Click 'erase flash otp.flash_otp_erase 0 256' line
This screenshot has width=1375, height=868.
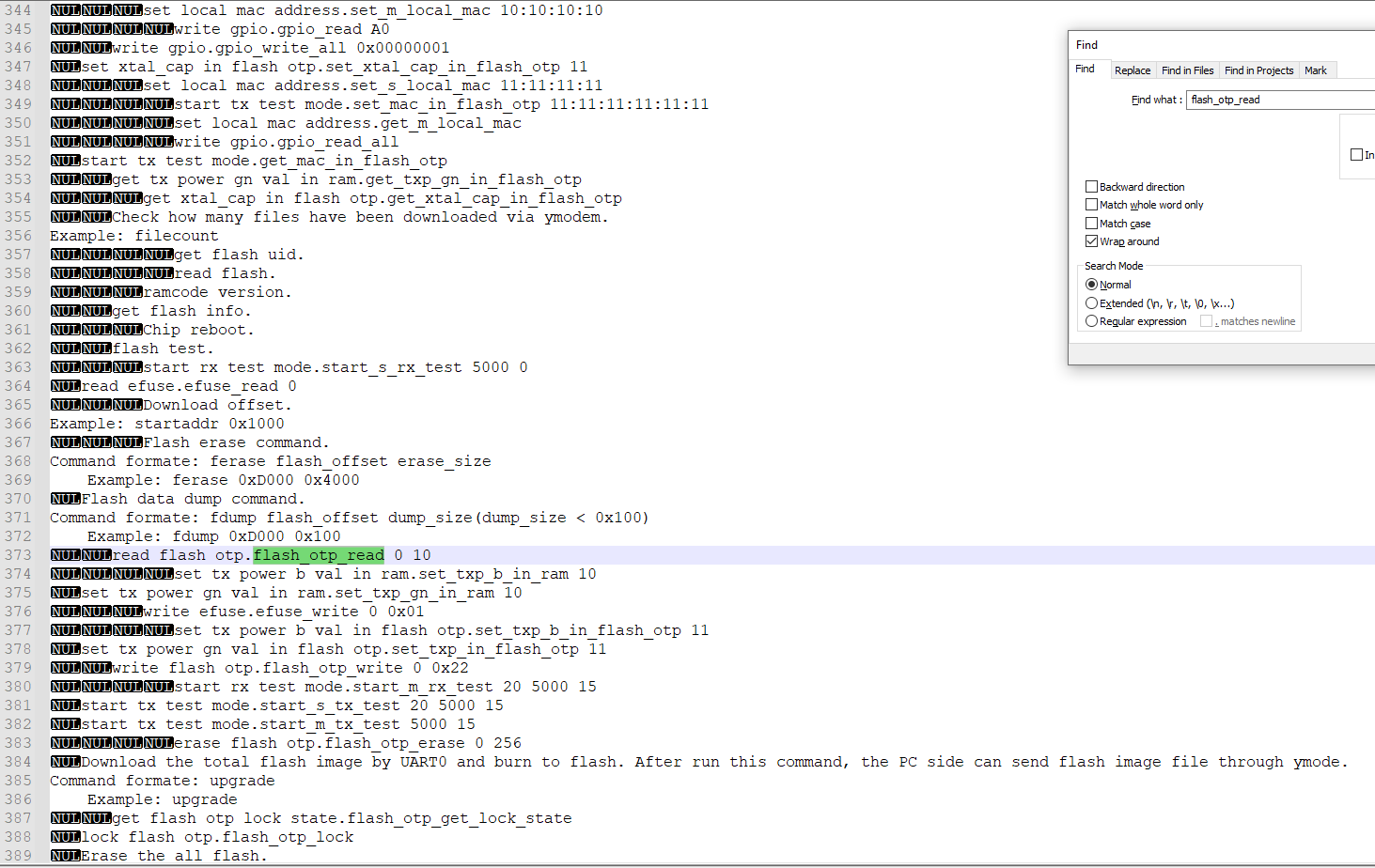click(x=348, y=743)
